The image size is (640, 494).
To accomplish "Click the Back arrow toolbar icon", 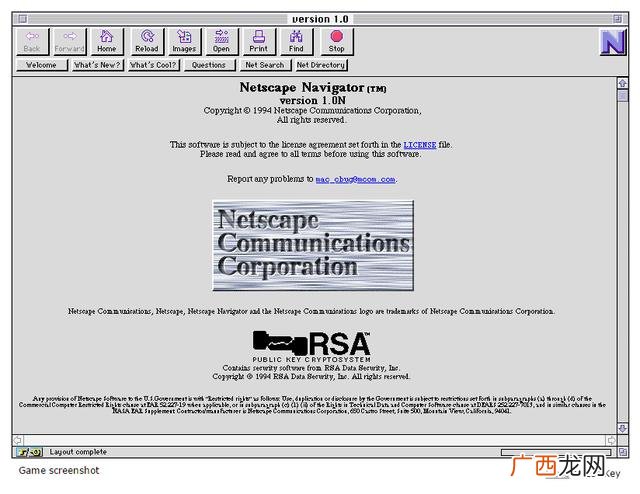I will pos(32,41).
